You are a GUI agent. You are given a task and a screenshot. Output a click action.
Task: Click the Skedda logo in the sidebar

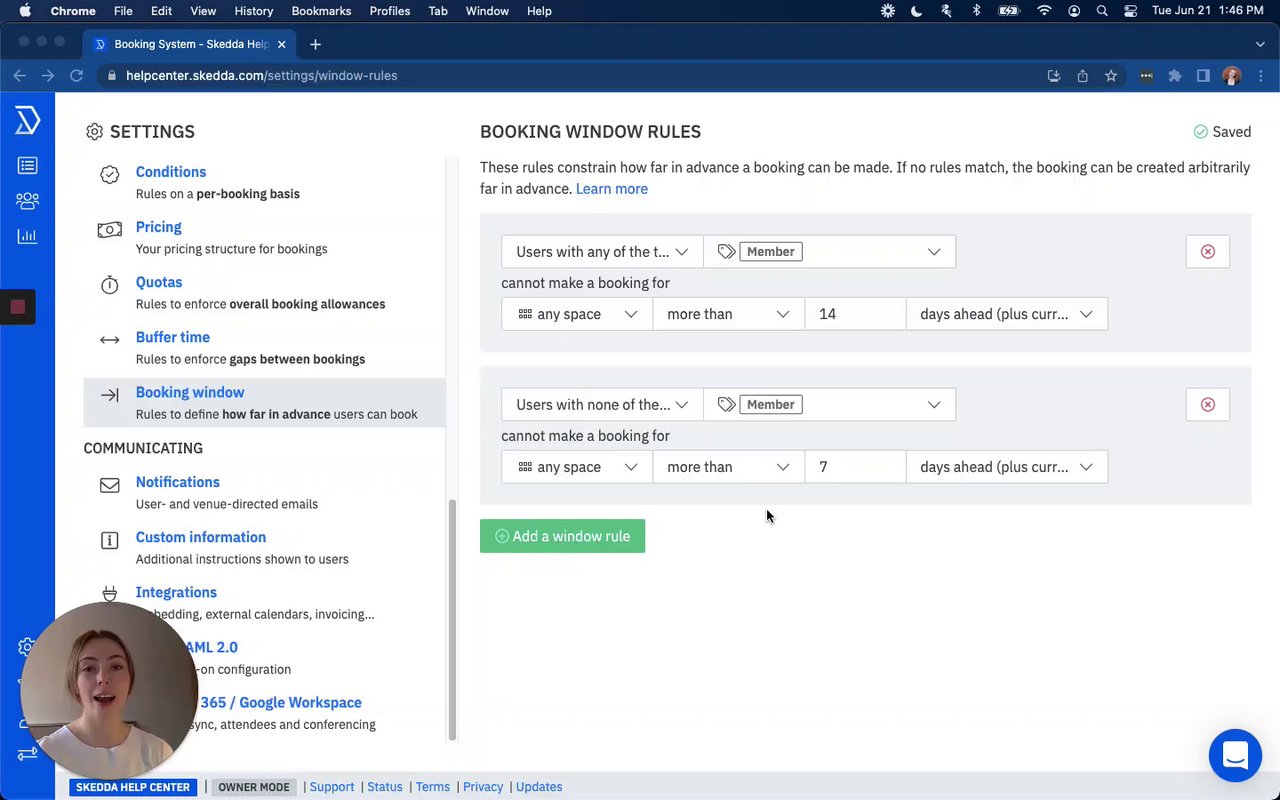tap(27, 121)
